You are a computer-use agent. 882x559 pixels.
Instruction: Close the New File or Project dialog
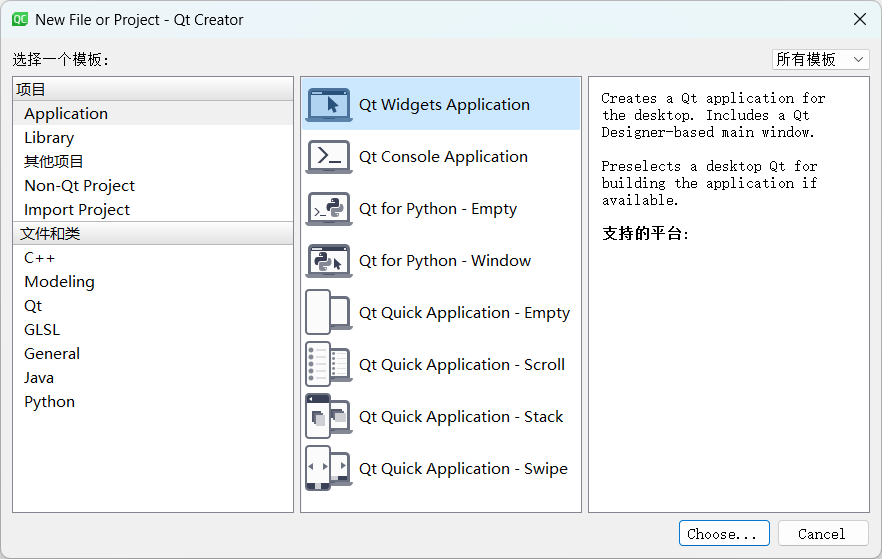(859, 19)
